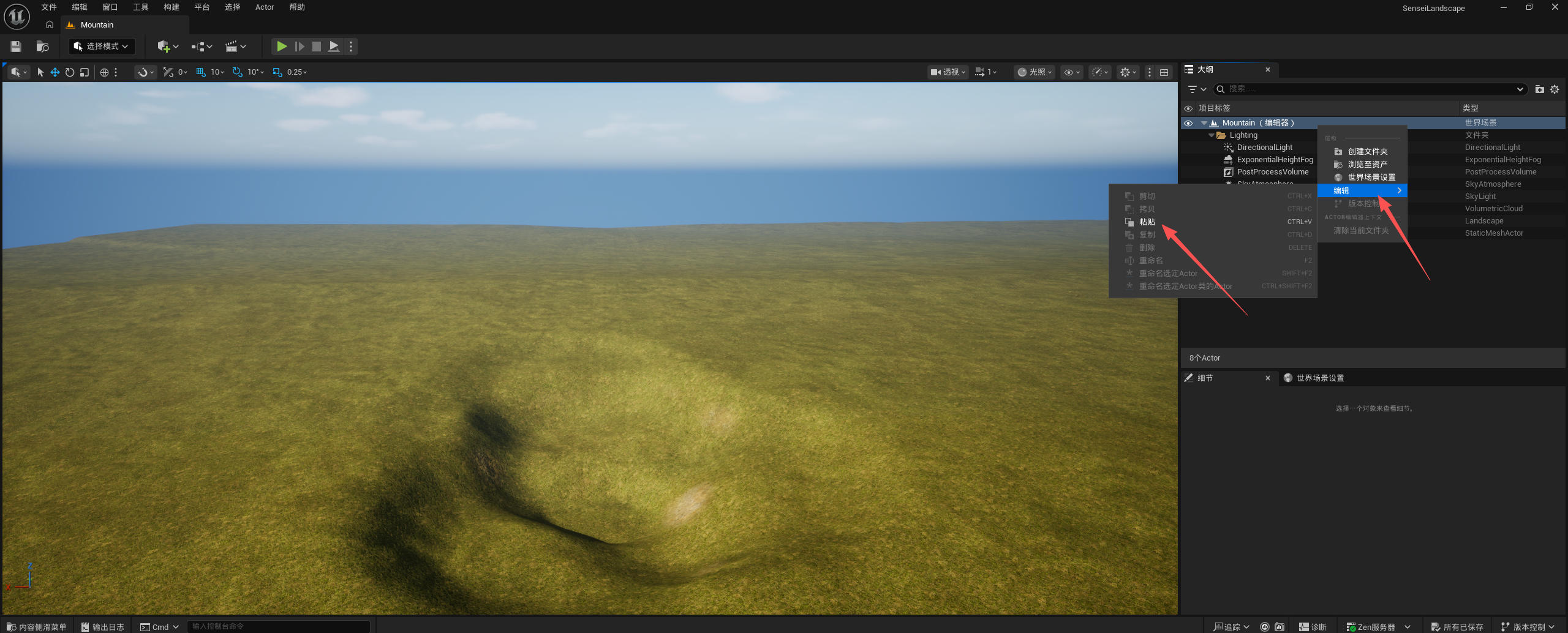Select the translate (move) gizmo tool
Viewport: 1568px width, 633px height.
click(x=55, y=72)
